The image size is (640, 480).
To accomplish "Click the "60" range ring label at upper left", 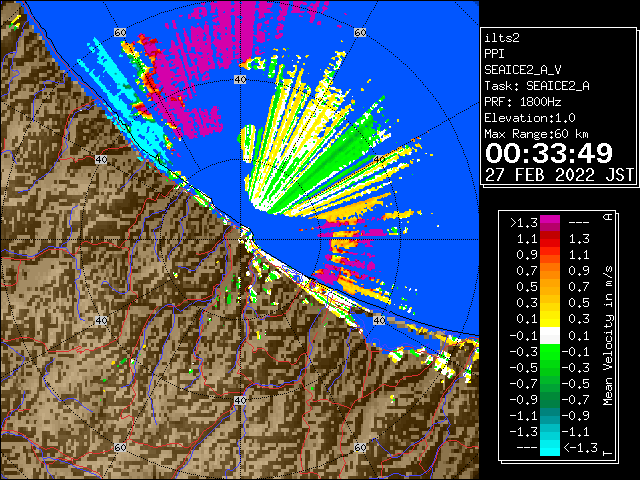I will pyautogui.click(x=120, y=33).
